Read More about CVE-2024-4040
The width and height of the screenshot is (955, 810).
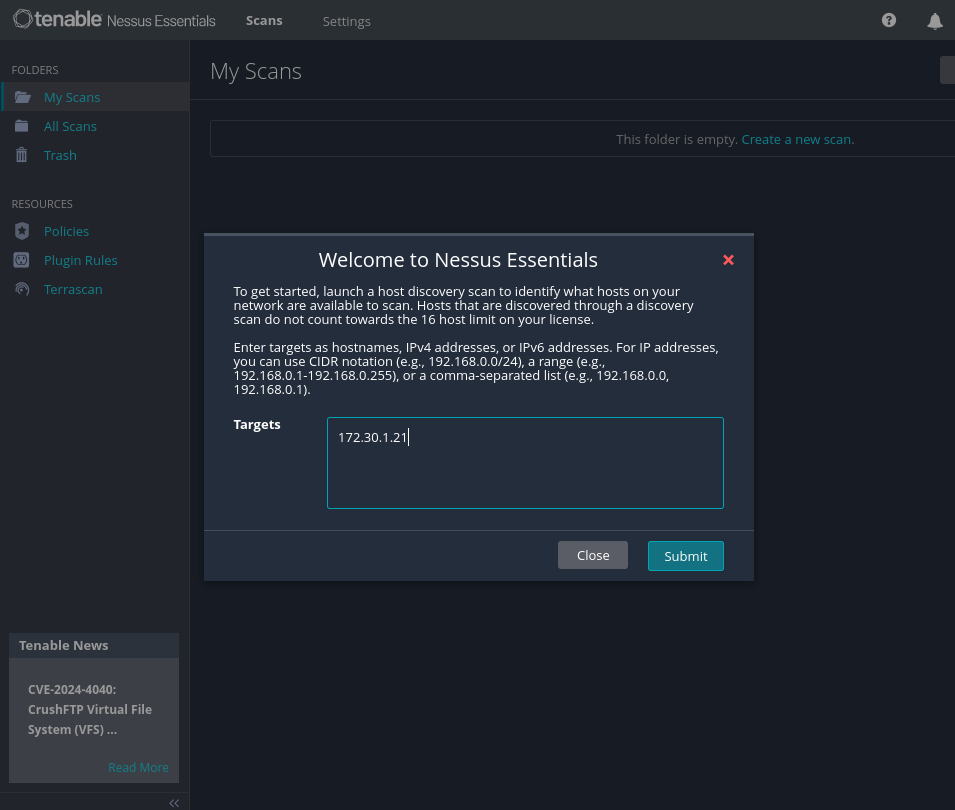(x=138, y=767)
